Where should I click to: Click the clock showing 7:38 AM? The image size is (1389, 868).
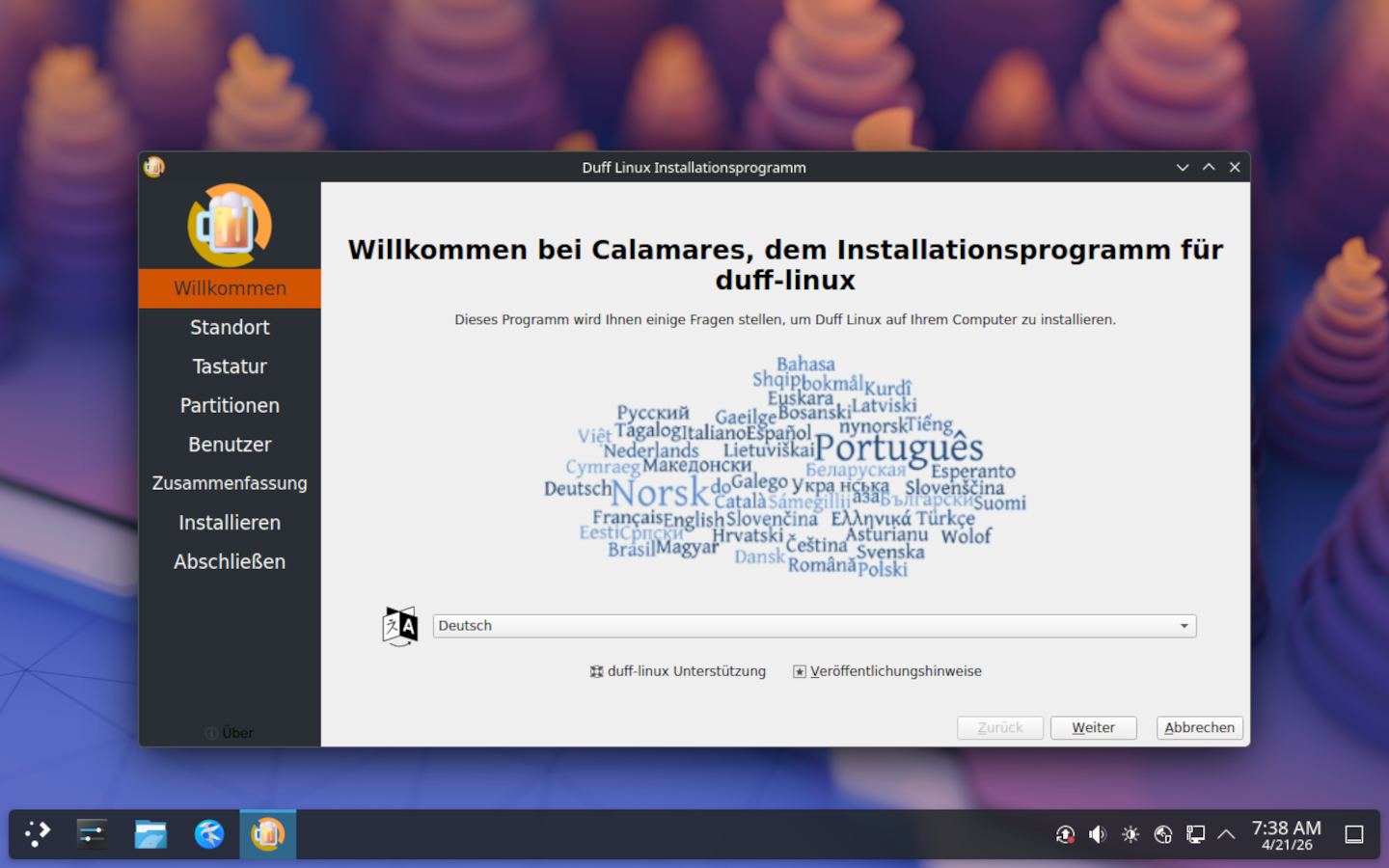click(1286, 834)
